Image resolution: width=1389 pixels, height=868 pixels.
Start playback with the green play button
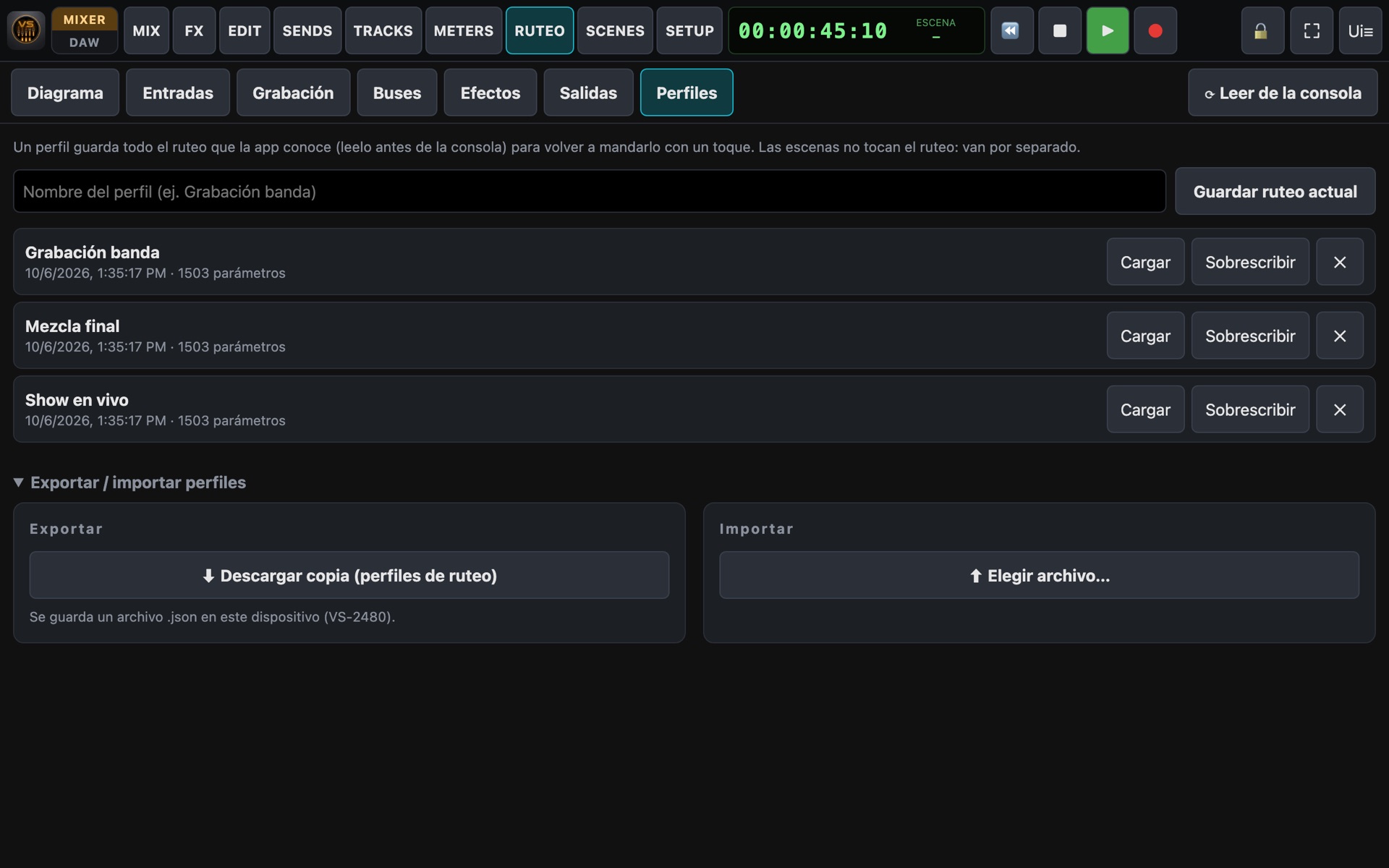pyautogui.click(x=1108, y=30)
